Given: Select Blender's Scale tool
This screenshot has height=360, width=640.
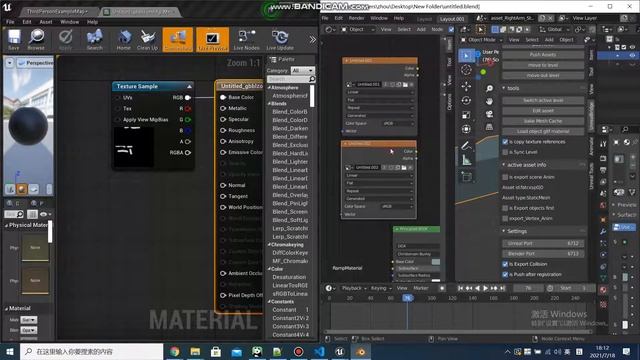Looking at the screenshot, I should 466,115.
